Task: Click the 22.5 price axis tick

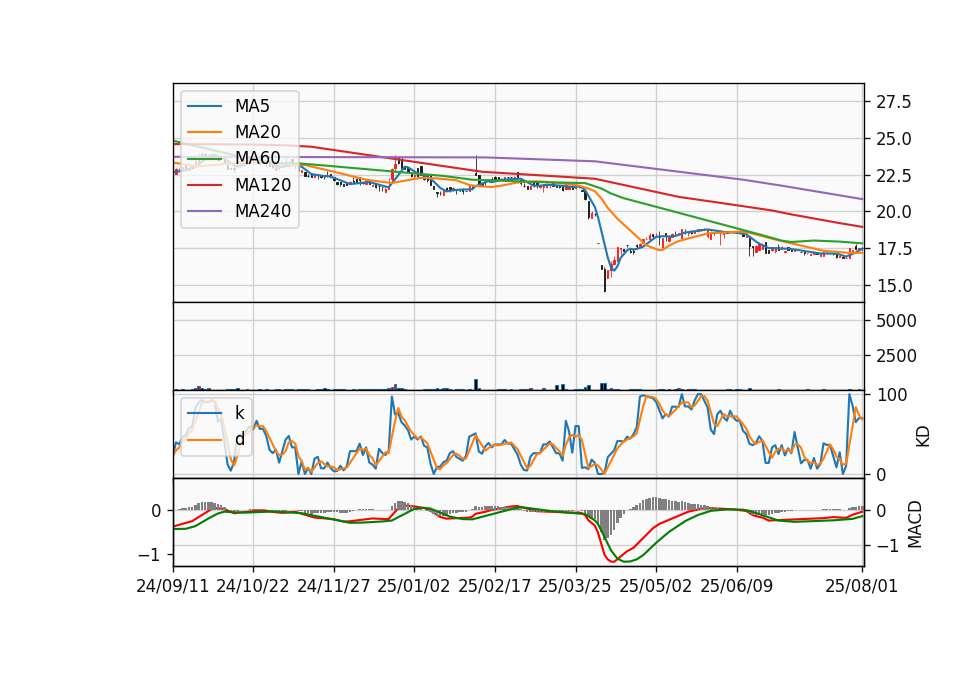Action: click(894, 176)
